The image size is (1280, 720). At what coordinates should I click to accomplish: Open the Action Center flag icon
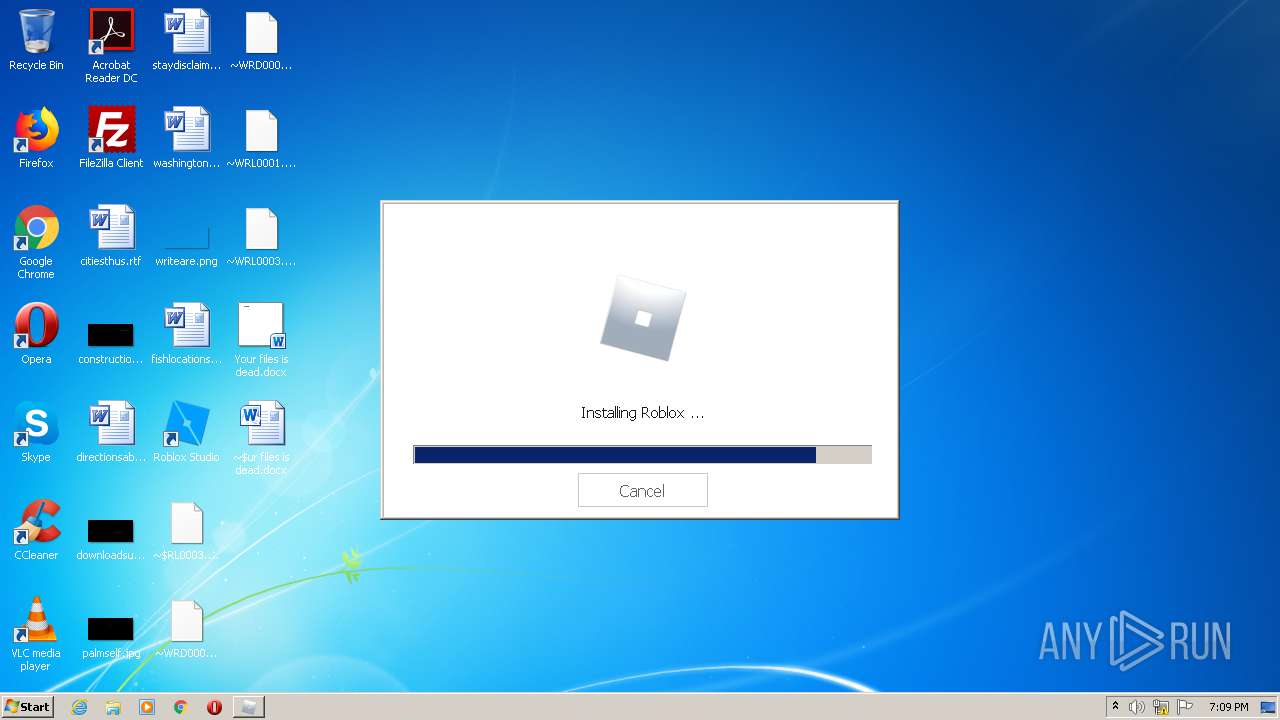pyautogui.click(x=1185, y=707)
